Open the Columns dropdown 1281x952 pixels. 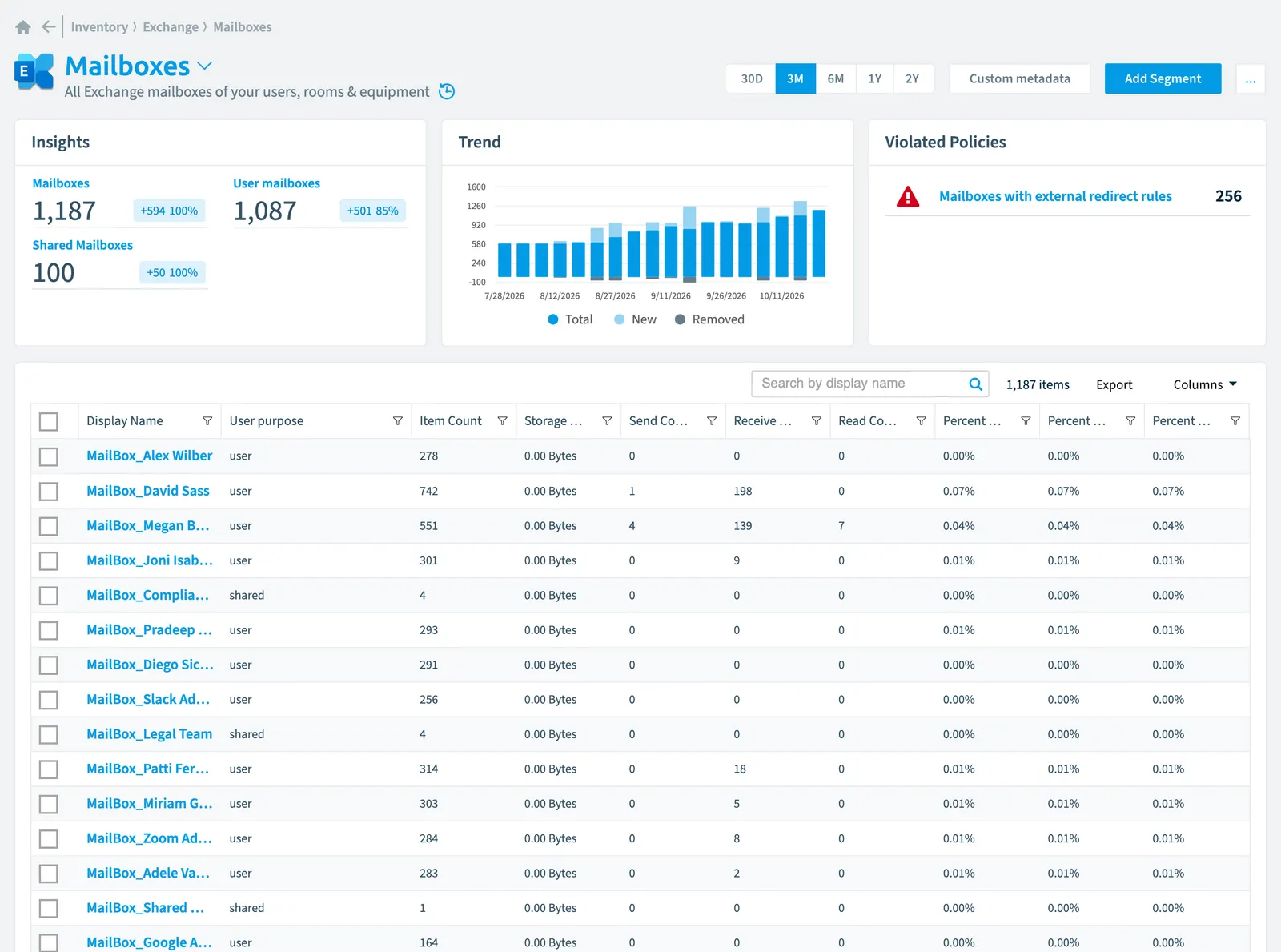point(1205,384)
